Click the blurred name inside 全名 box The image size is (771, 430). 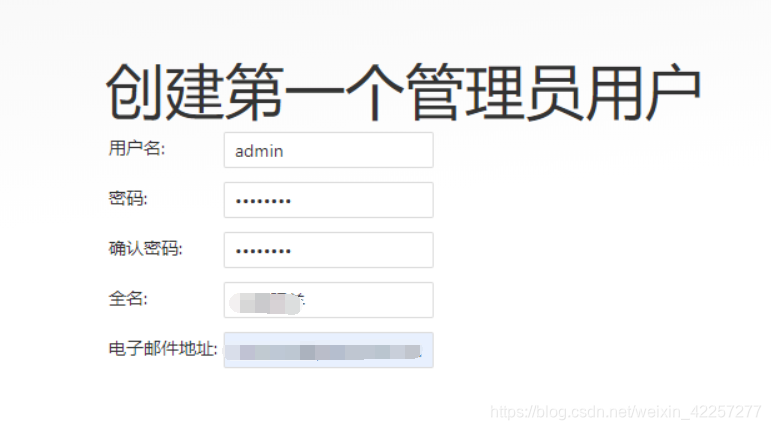[x=267, y=303]
